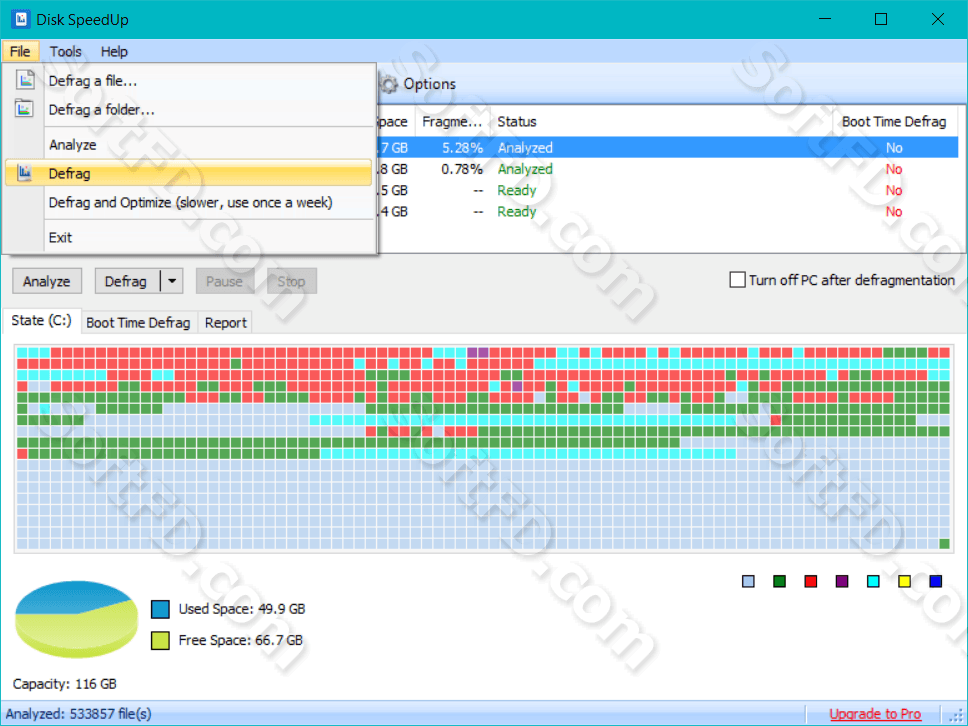Choose 'Defrag a folder…' from the File menu
This screenshot has height=726, width=968.
click(190, 109)
